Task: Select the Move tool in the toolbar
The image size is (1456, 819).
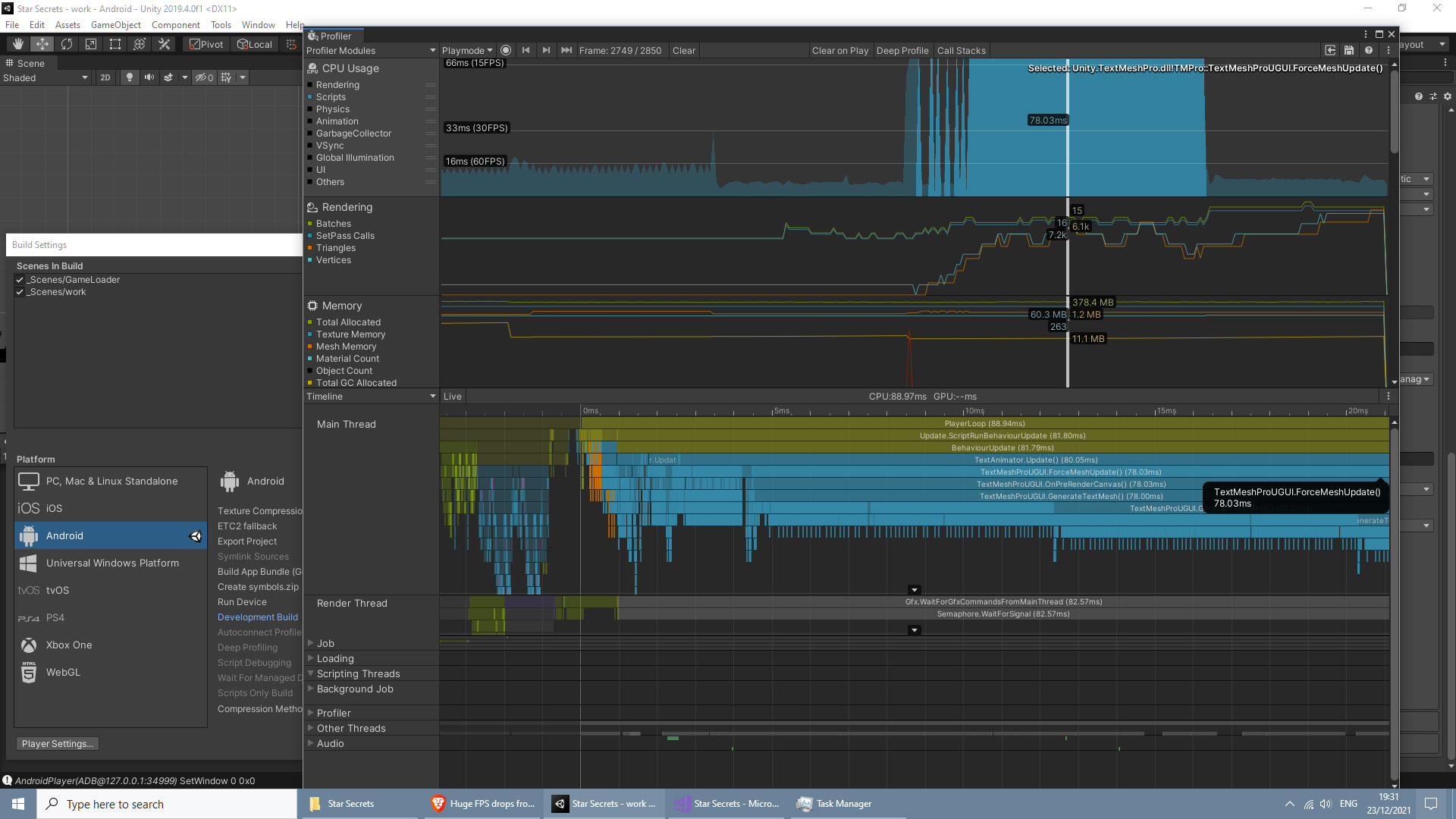Action: pyautogui.click(x=42, y=44)
